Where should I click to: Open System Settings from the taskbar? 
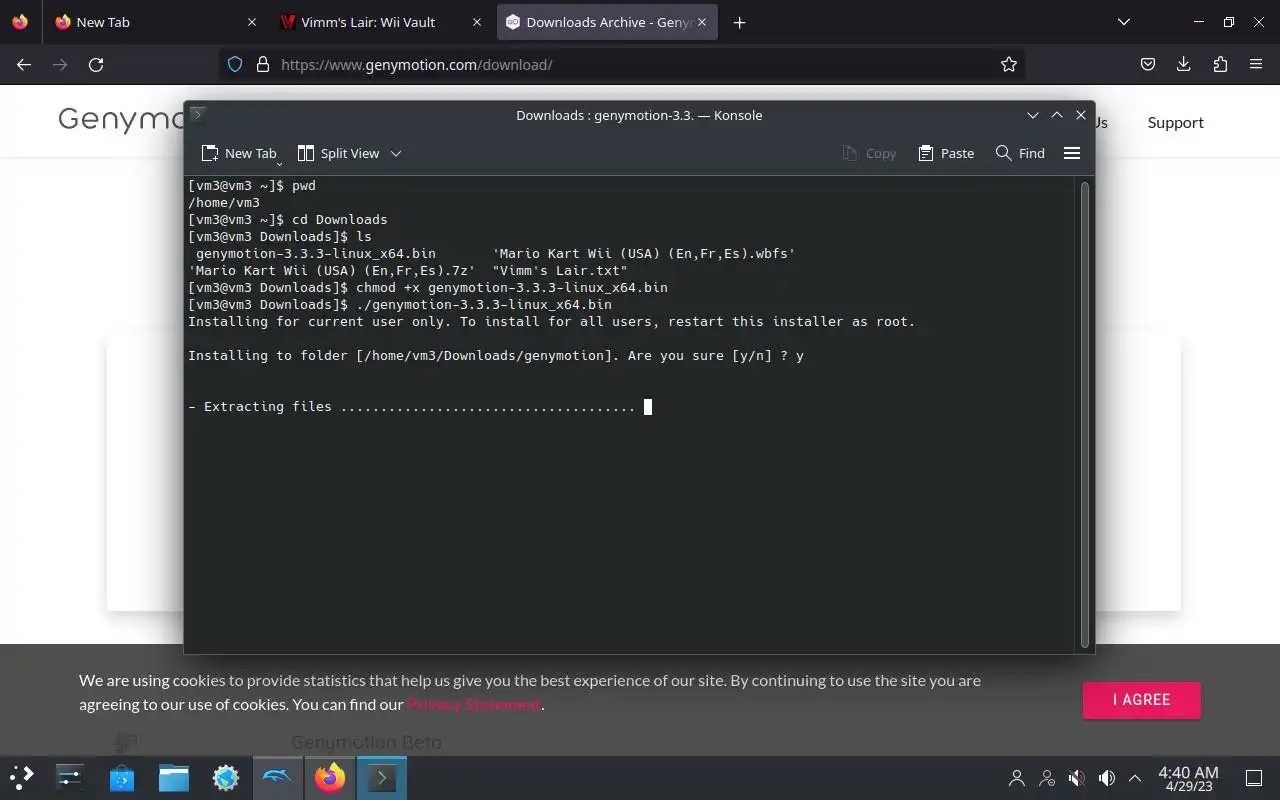click(70, 777)
